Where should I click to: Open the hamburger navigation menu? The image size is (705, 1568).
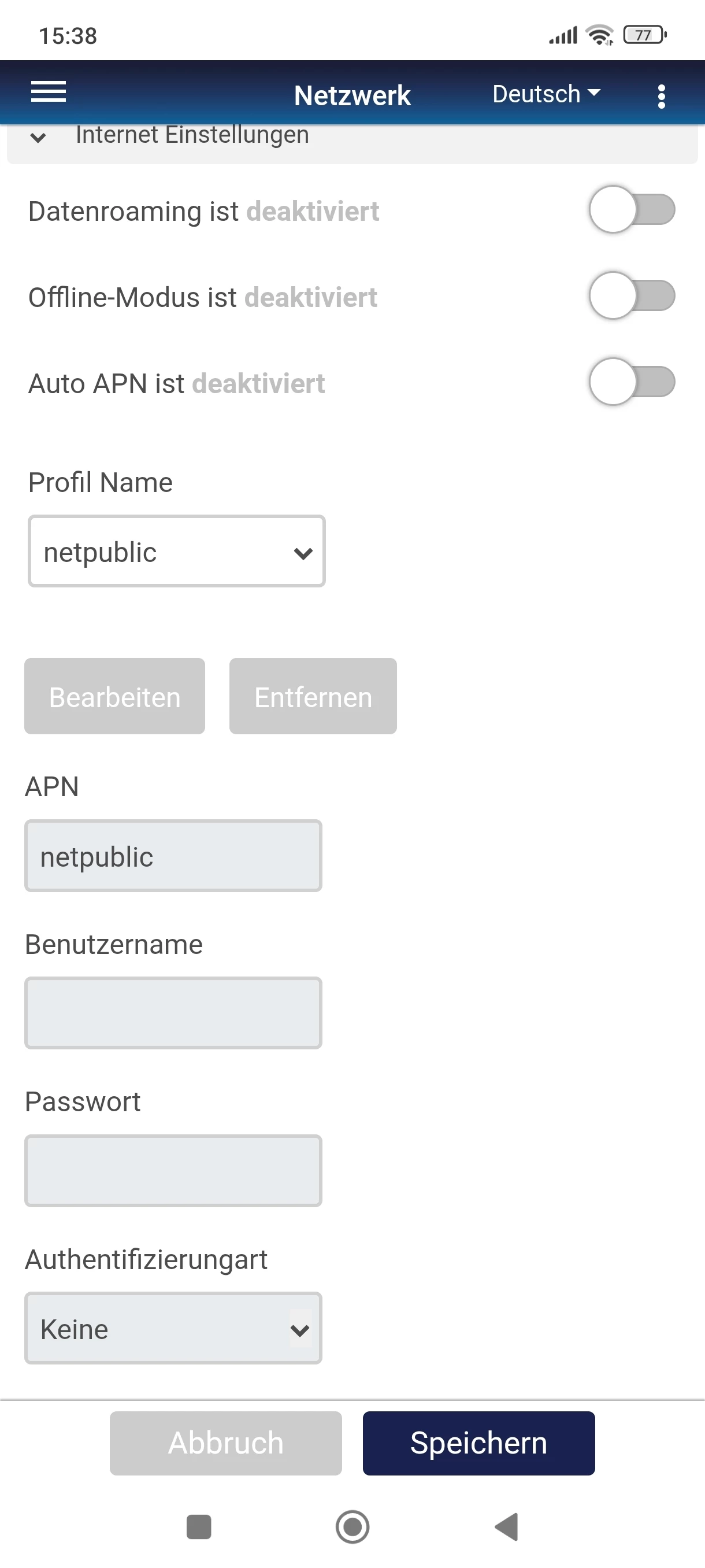pyautogui.click(x=48, y=93)
